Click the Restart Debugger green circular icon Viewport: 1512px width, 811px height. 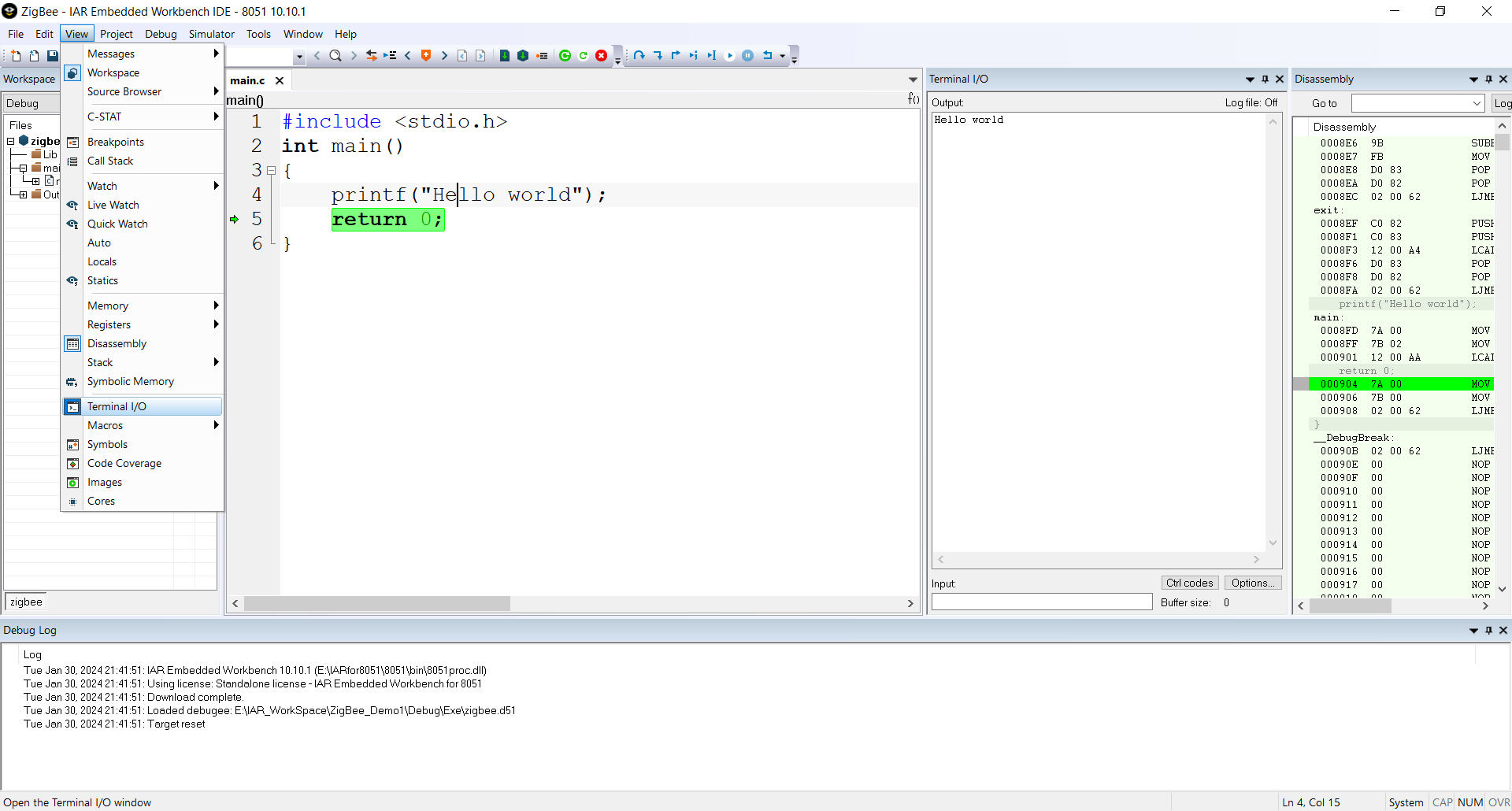tap(565, 55)
